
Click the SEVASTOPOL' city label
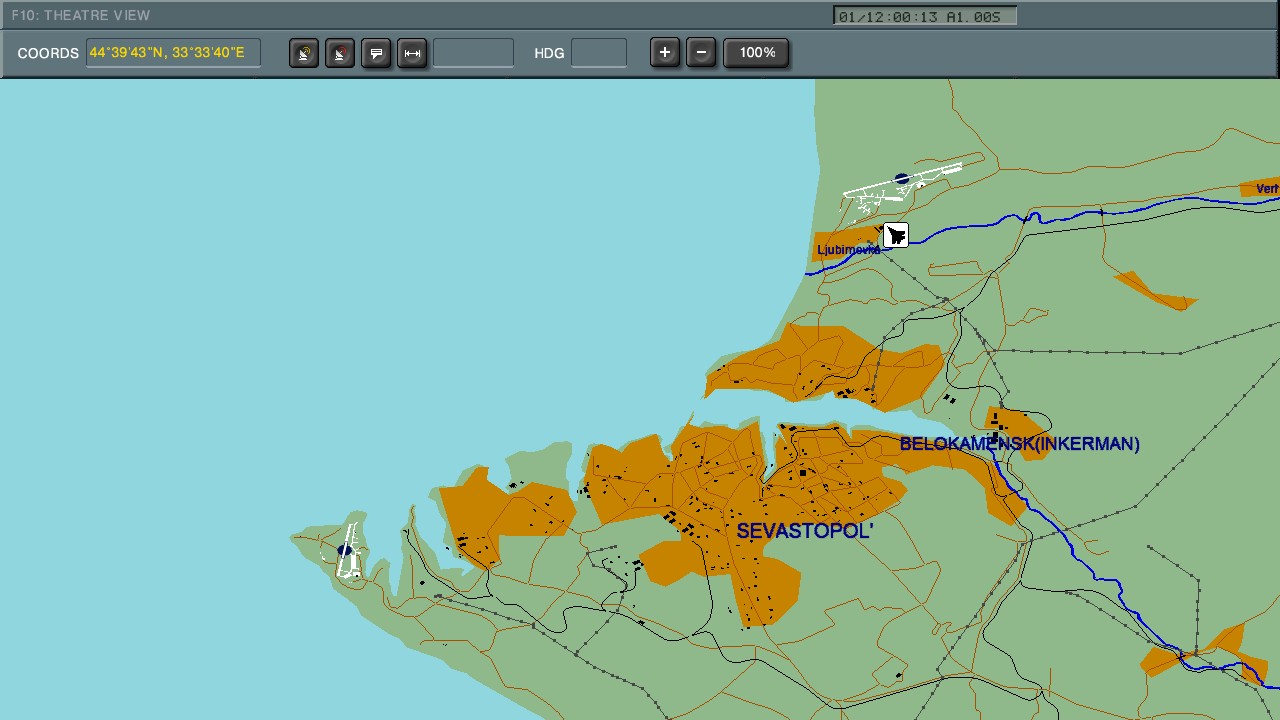[804, 533]
